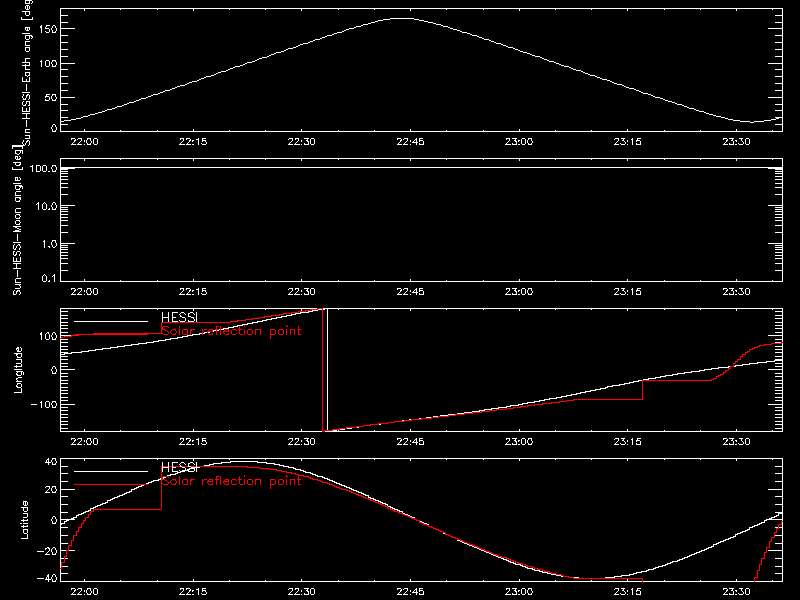Click white HESSI legend line in Latitude plot
This screenshot has height=600, width=800.
pos(111,471)
